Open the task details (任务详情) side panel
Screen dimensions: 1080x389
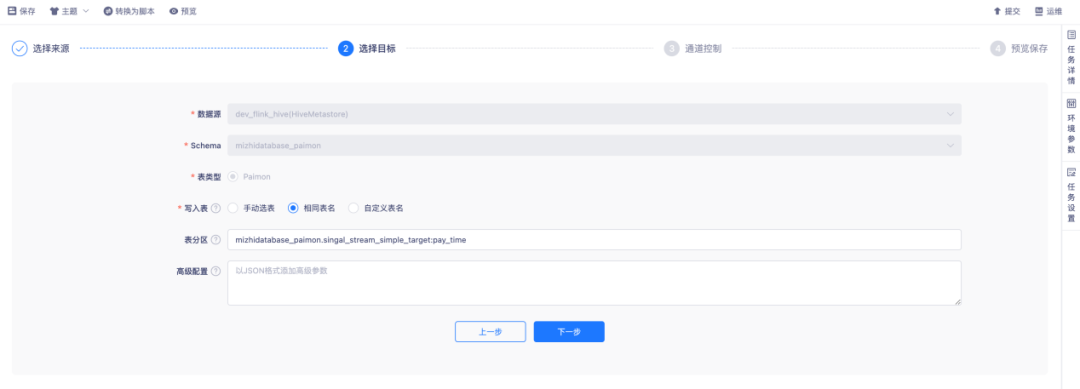(x=1071, y=57)
